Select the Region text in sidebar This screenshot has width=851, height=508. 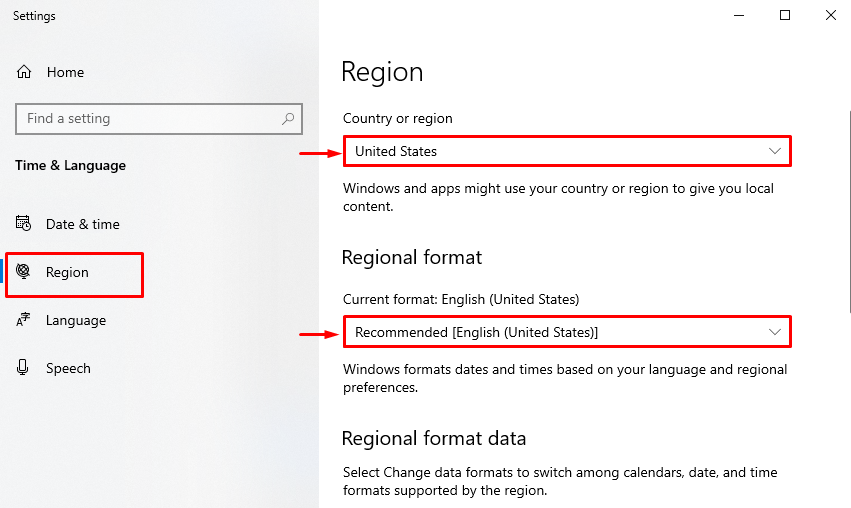[67, 272]
